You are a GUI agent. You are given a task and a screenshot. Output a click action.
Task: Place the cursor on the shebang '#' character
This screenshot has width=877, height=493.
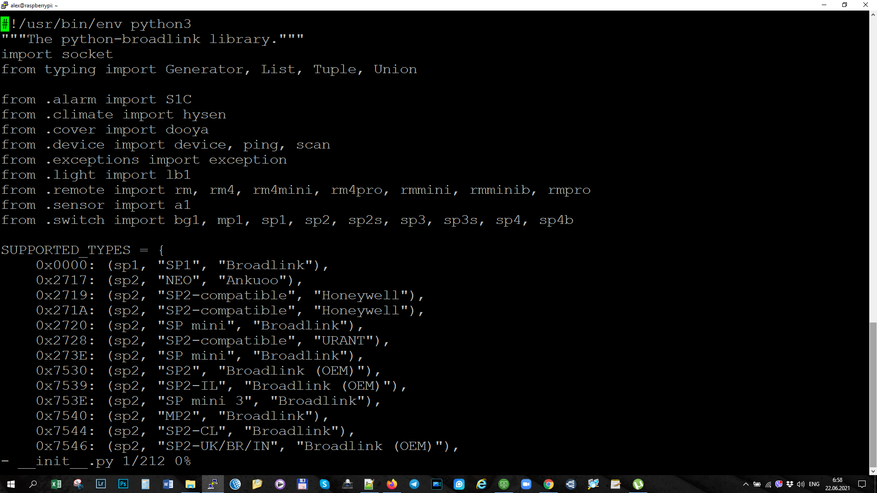click(x=5, y=24)
